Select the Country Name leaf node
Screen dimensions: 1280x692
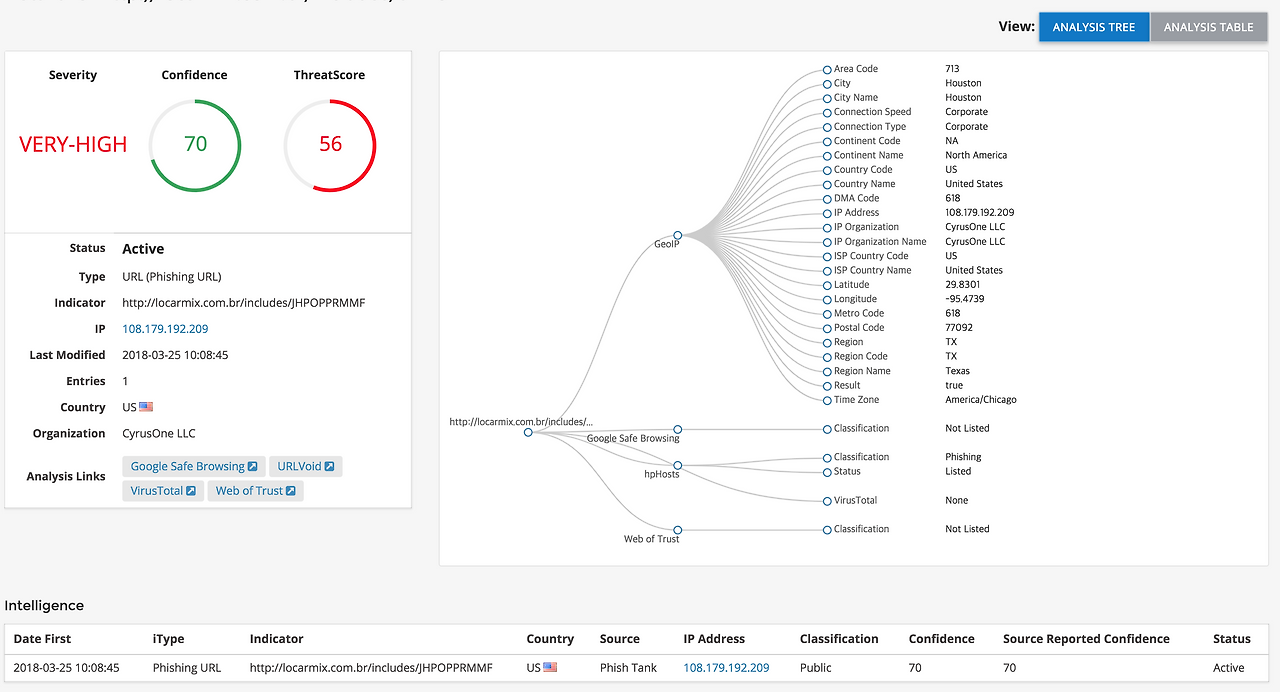tap(827, 185)
